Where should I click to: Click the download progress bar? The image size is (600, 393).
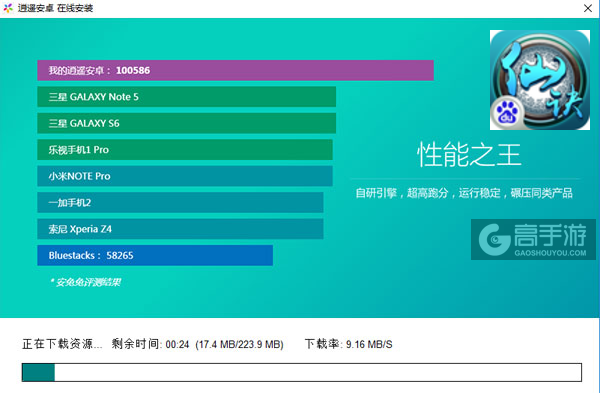[x=302, y=372]
